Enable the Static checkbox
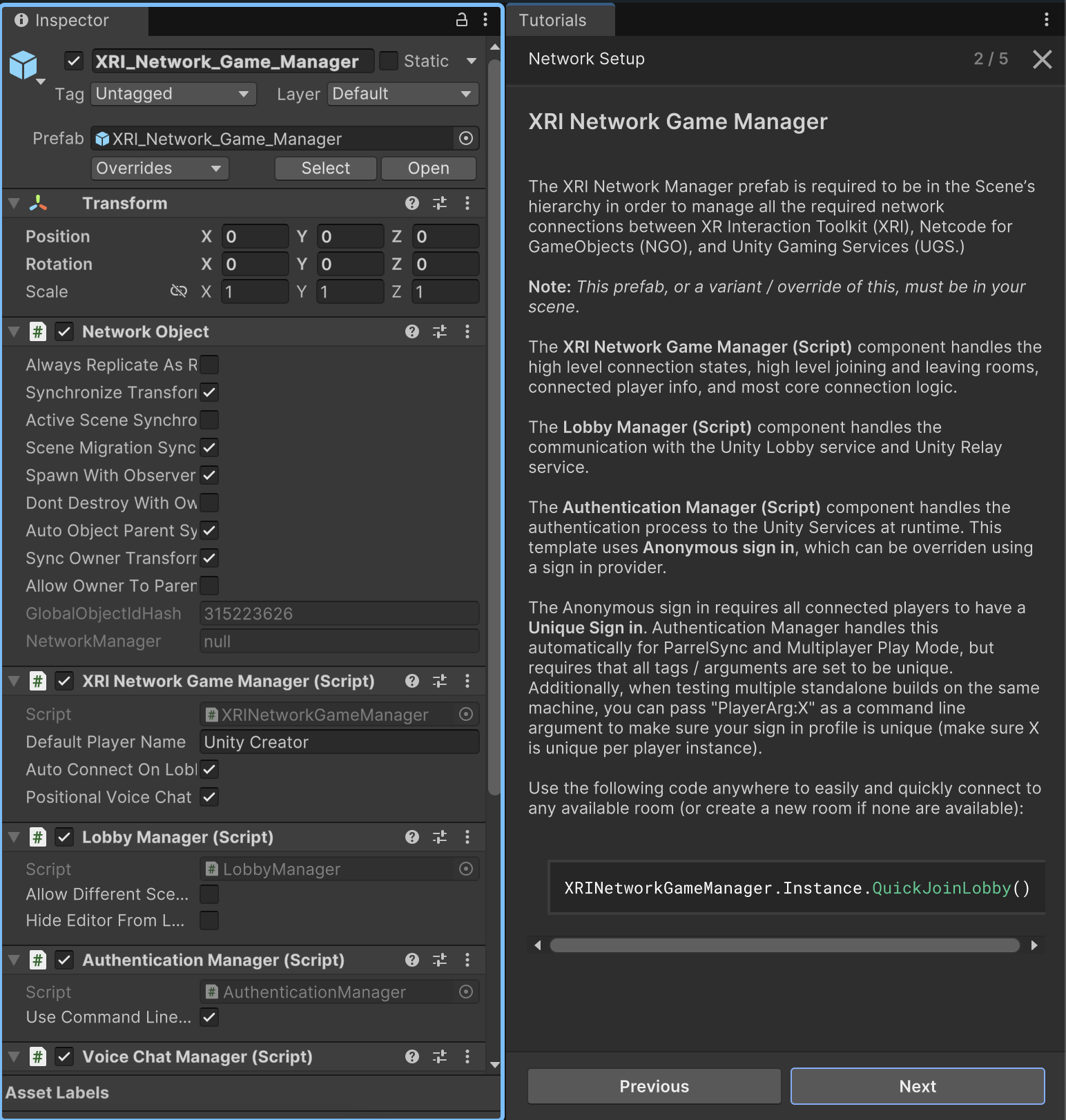 (389, 61)
